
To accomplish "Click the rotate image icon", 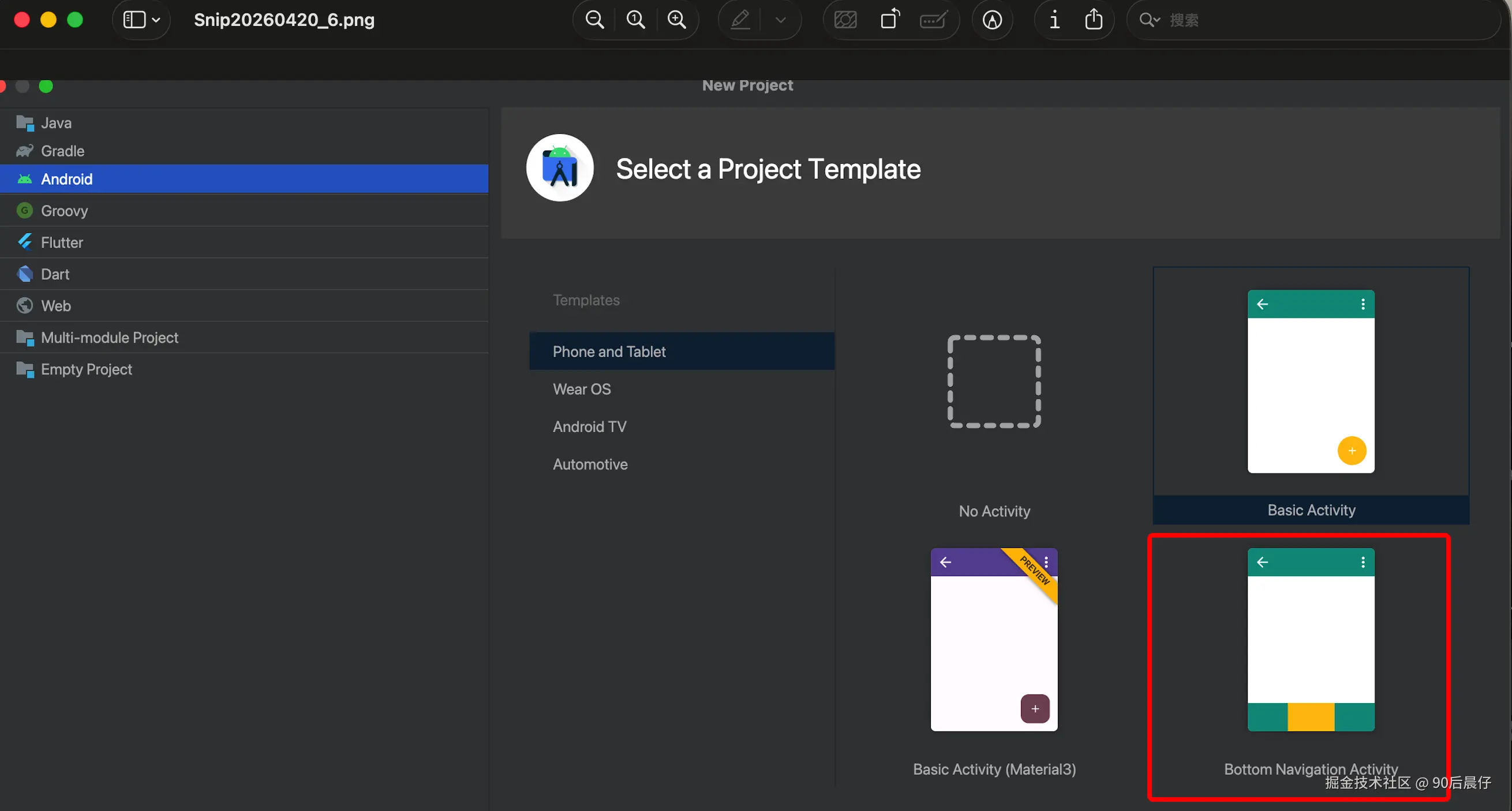I will [x=890, y=20].
